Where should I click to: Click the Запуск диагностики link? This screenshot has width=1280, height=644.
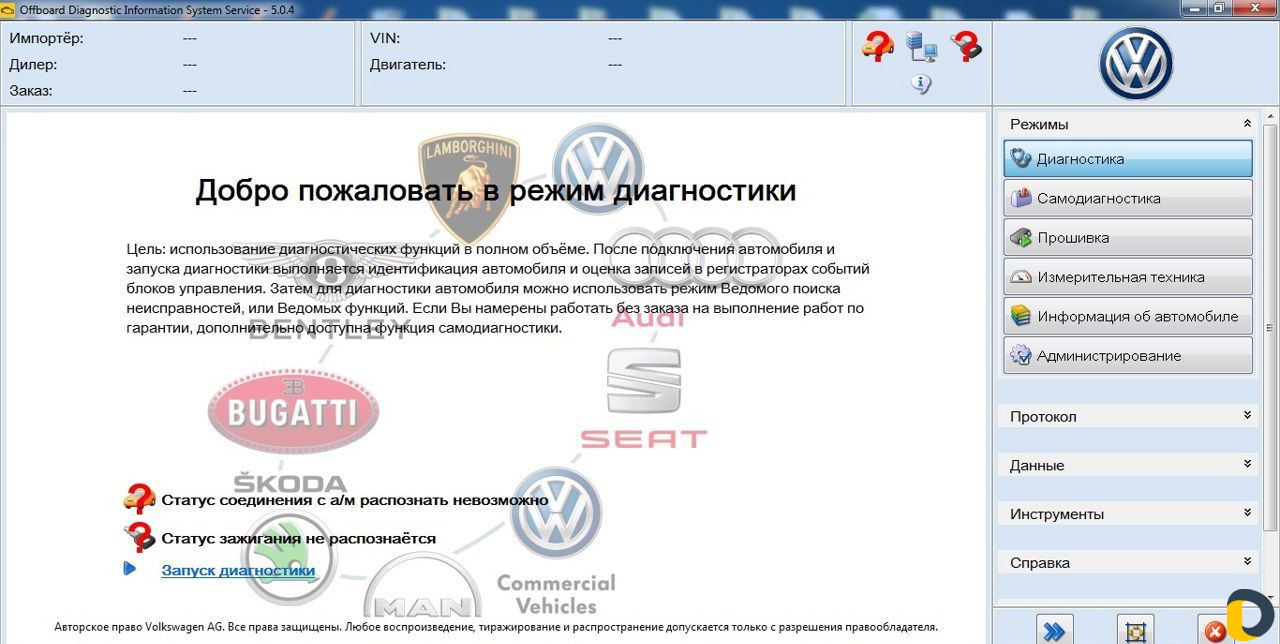238,571
